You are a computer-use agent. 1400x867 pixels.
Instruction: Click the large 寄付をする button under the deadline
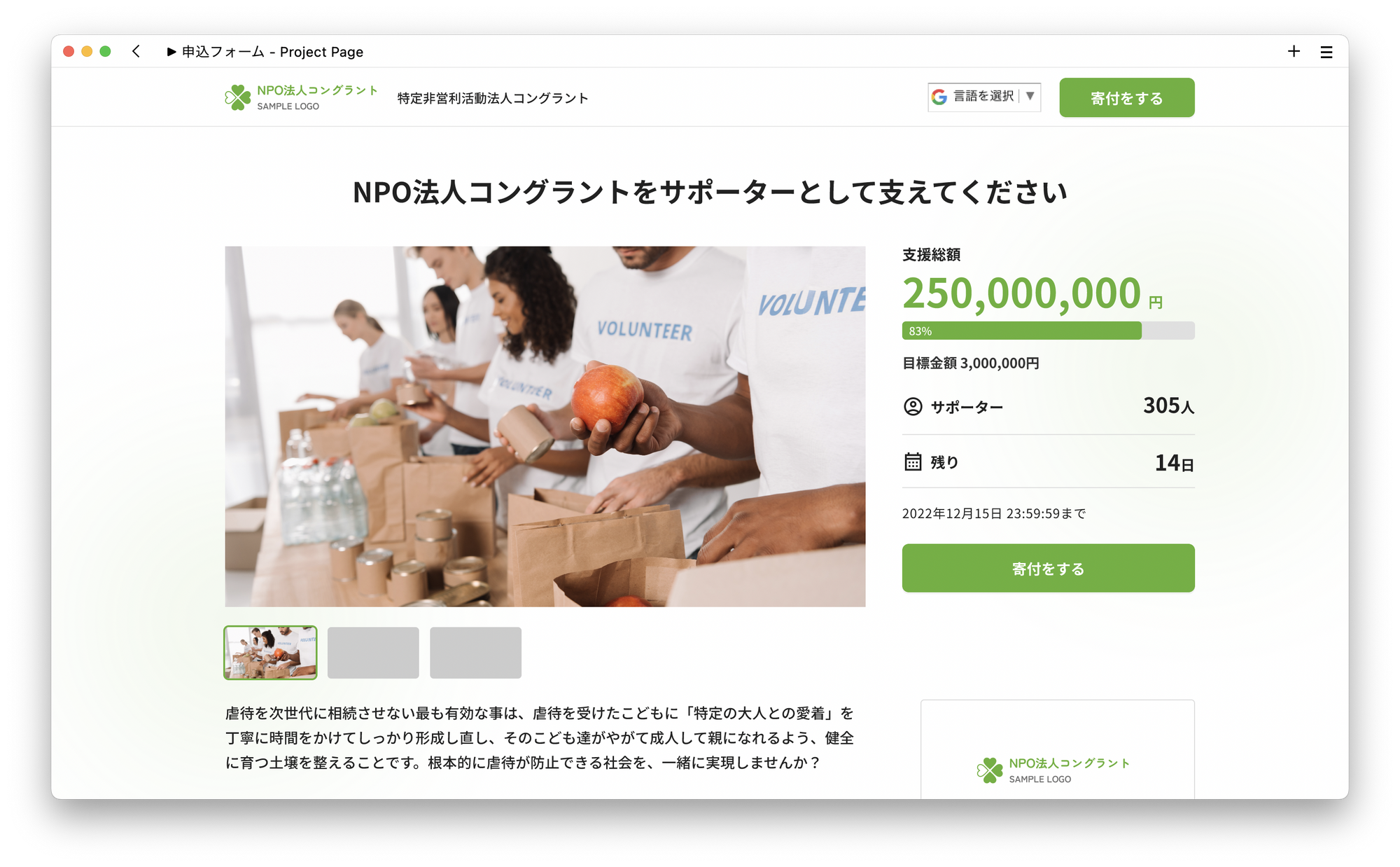coord(1048,568)
